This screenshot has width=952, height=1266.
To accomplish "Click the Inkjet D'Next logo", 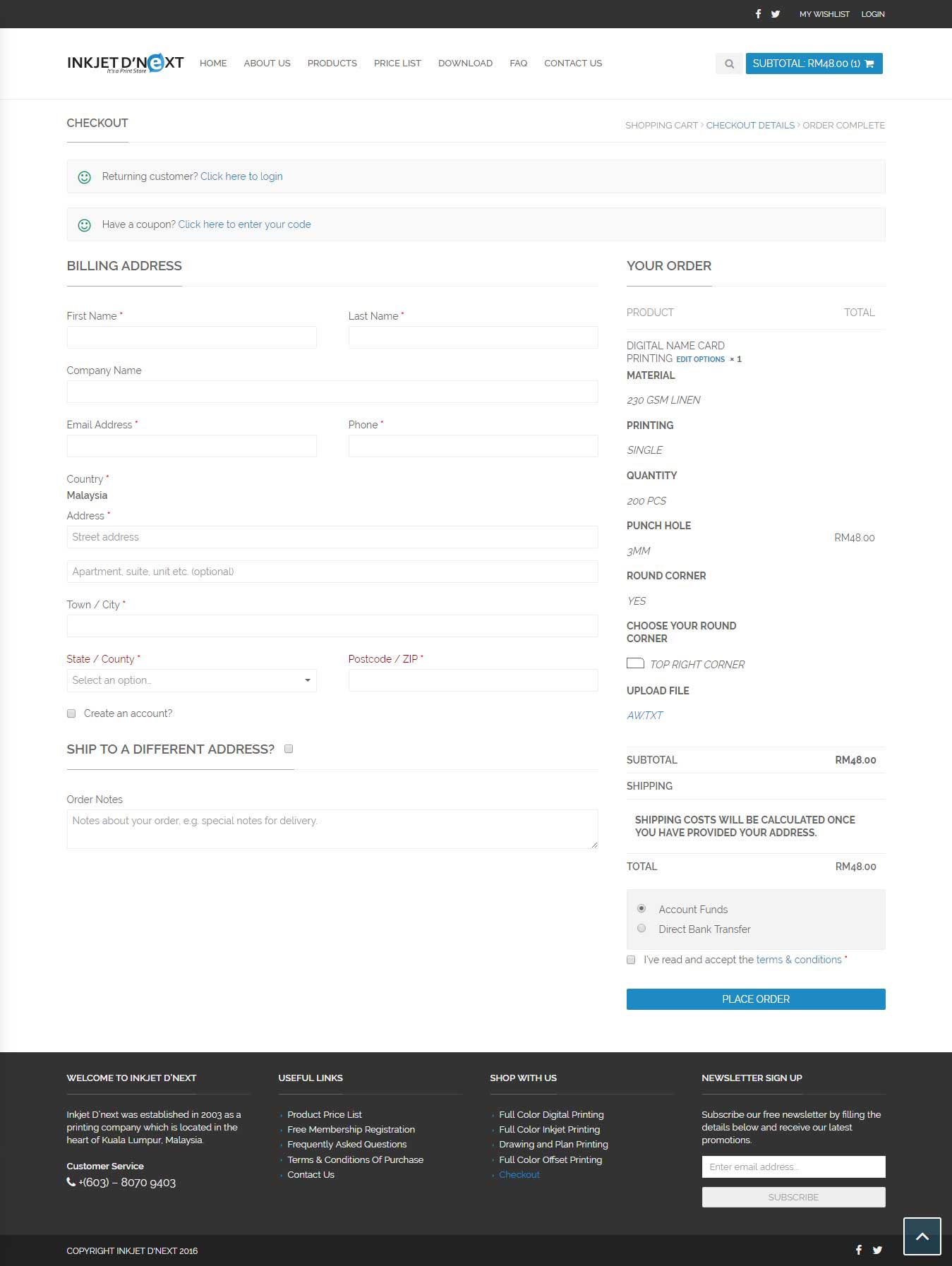I will point(125,63).
